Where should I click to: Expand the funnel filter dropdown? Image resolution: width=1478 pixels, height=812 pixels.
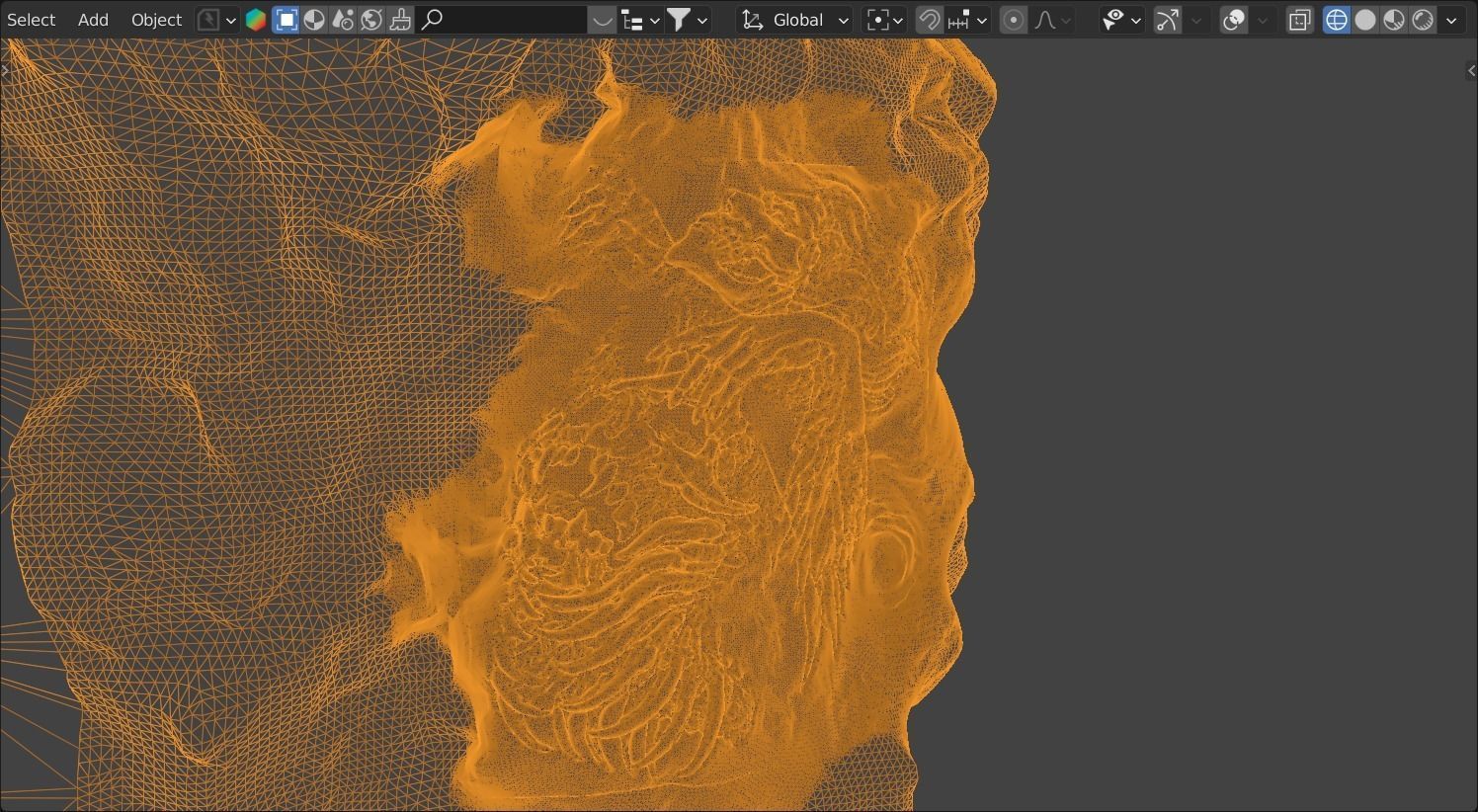click(x=689, y=20)
